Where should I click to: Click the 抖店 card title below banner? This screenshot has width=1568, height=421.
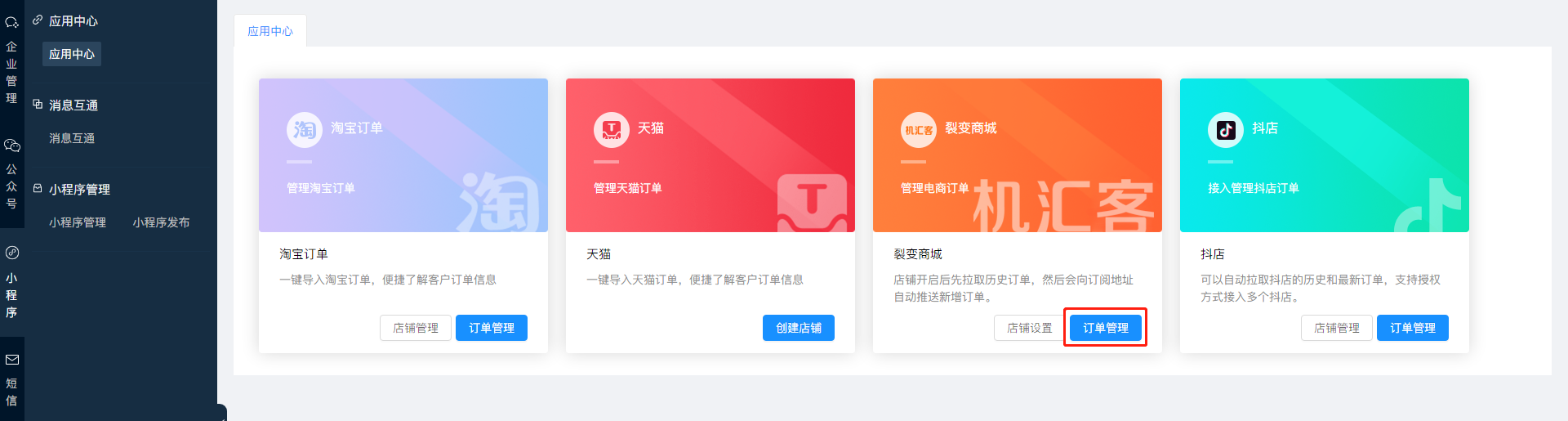click(x=1213, y=254)
